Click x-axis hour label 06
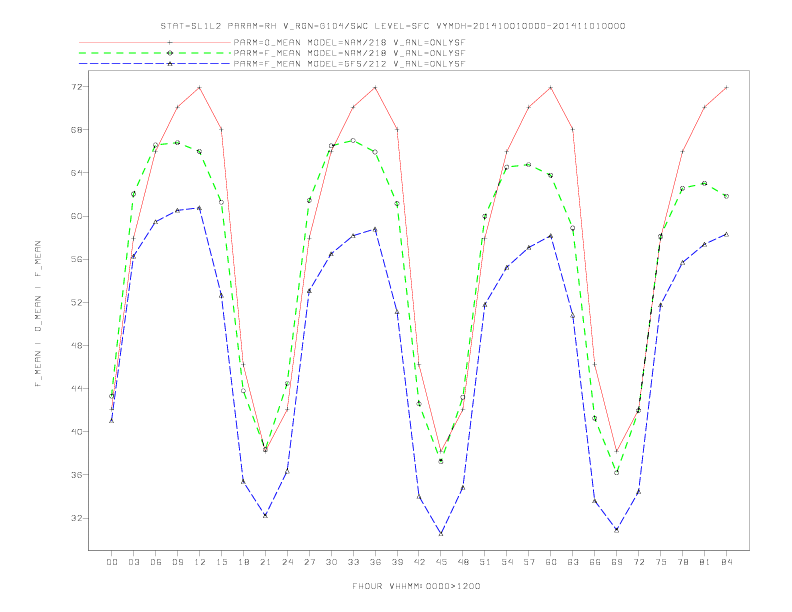Viewport: 792px width, 612px height. coord(156,562)
